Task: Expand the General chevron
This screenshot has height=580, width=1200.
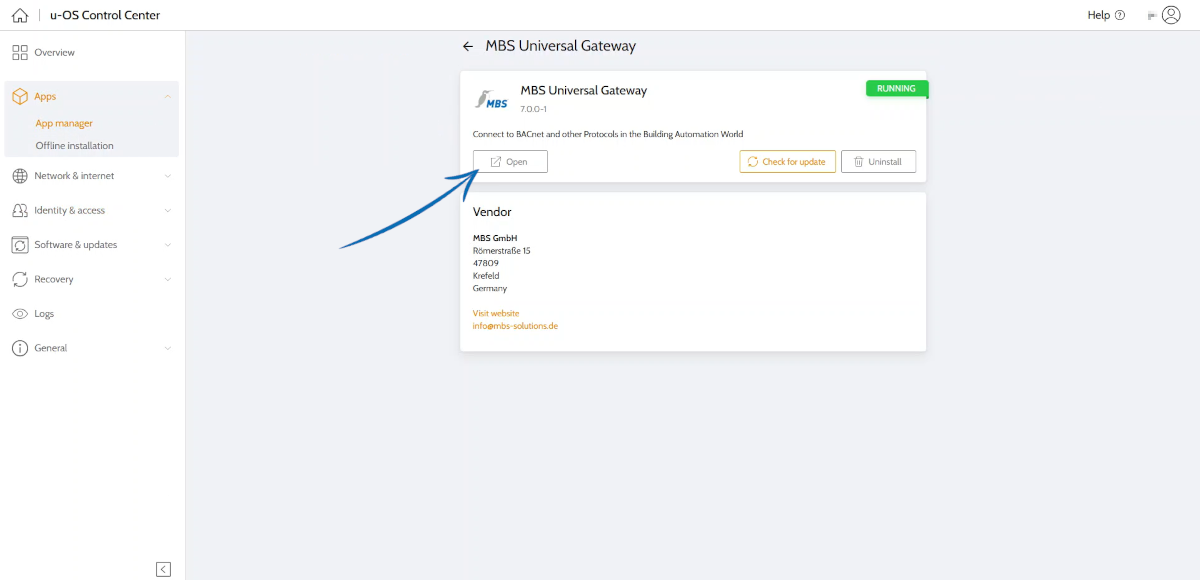Action: pyautogui.click(x=167, y=349)
